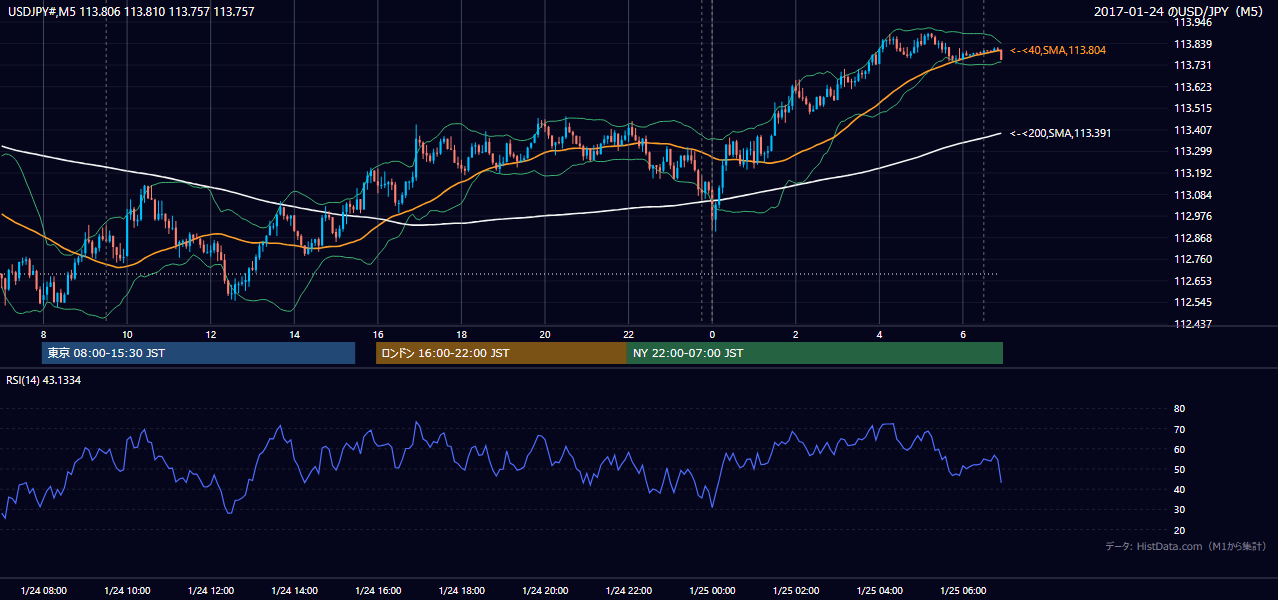Click the bottom date label 1/24 18:00
The image size is (1278, 600).
(461, 591)
